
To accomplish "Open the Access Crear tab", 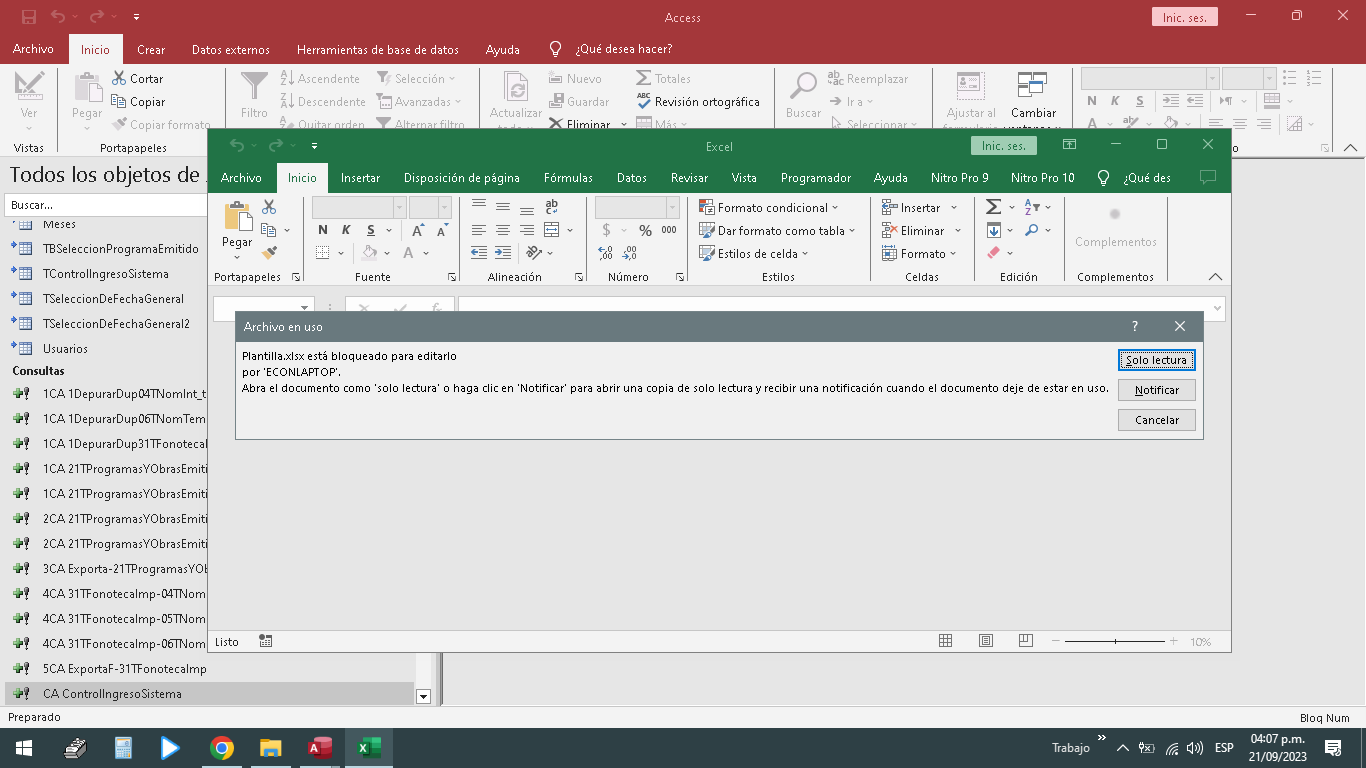I will (151, 49).
